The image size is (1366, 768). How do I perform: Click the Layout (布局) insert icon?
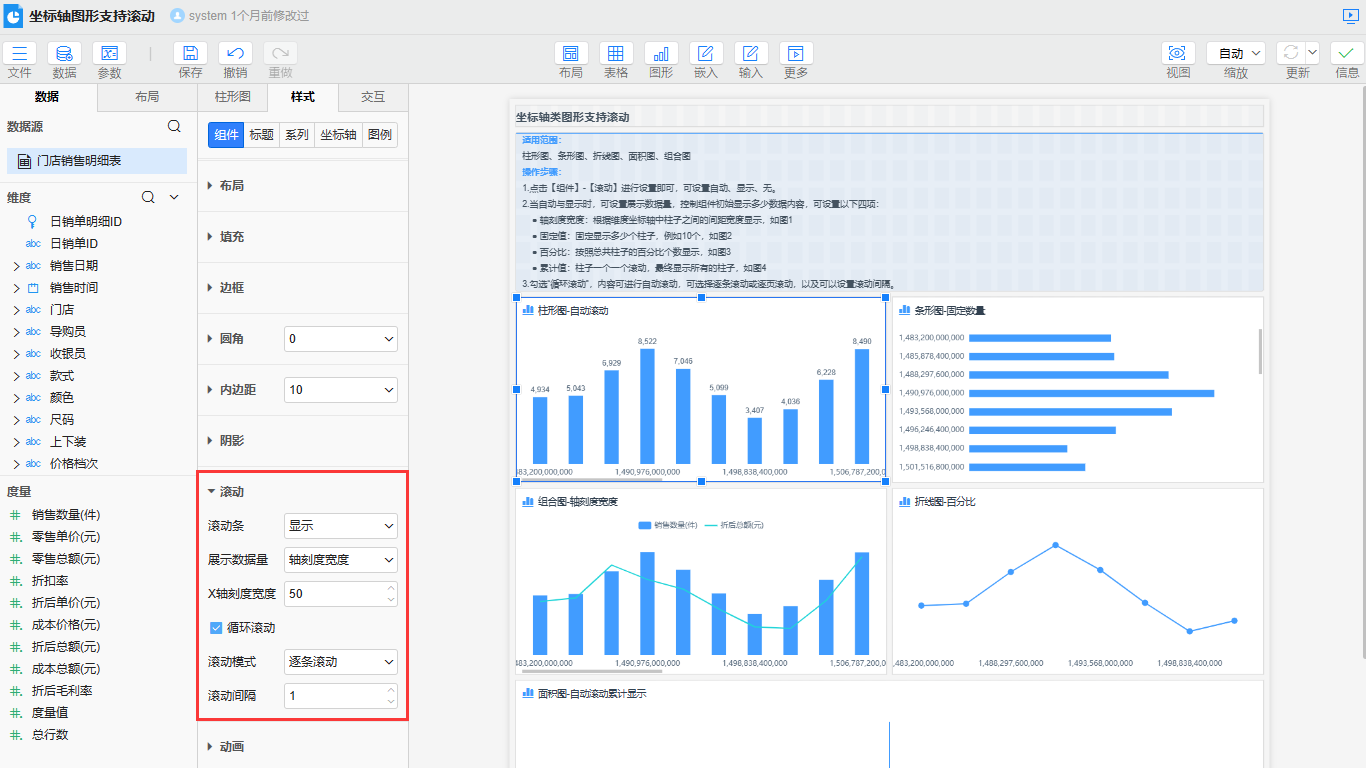click(570, 54)
